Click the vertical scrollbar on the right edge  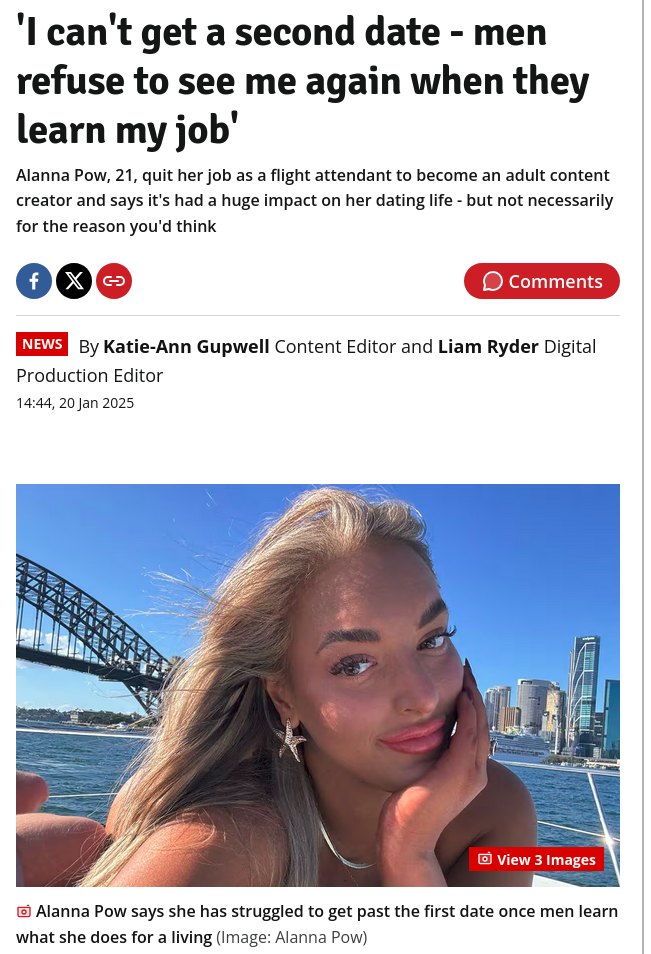click(x=643, y=477)
